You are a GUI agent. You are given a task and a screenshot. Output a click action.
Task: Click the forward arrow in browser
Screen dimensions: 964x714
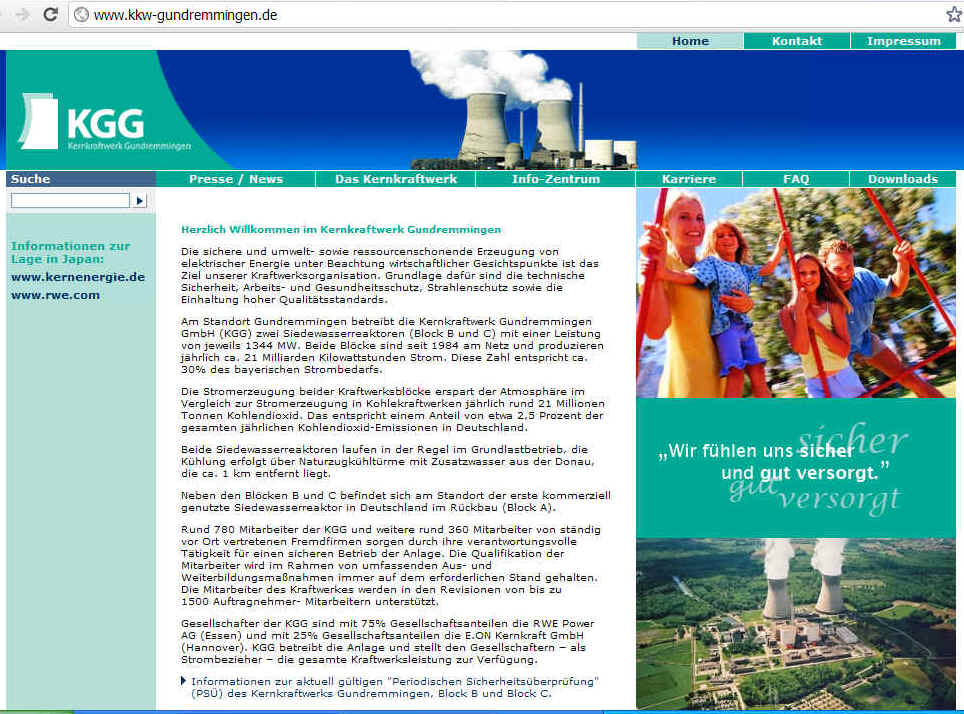(23, 14)
